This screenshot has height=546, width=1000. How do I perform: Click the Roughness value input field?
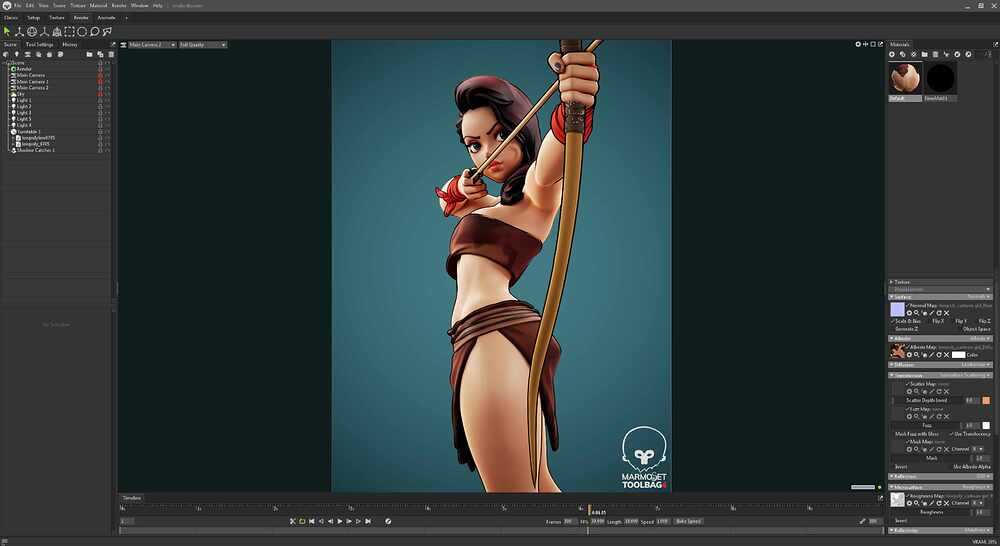click(980, 512)
